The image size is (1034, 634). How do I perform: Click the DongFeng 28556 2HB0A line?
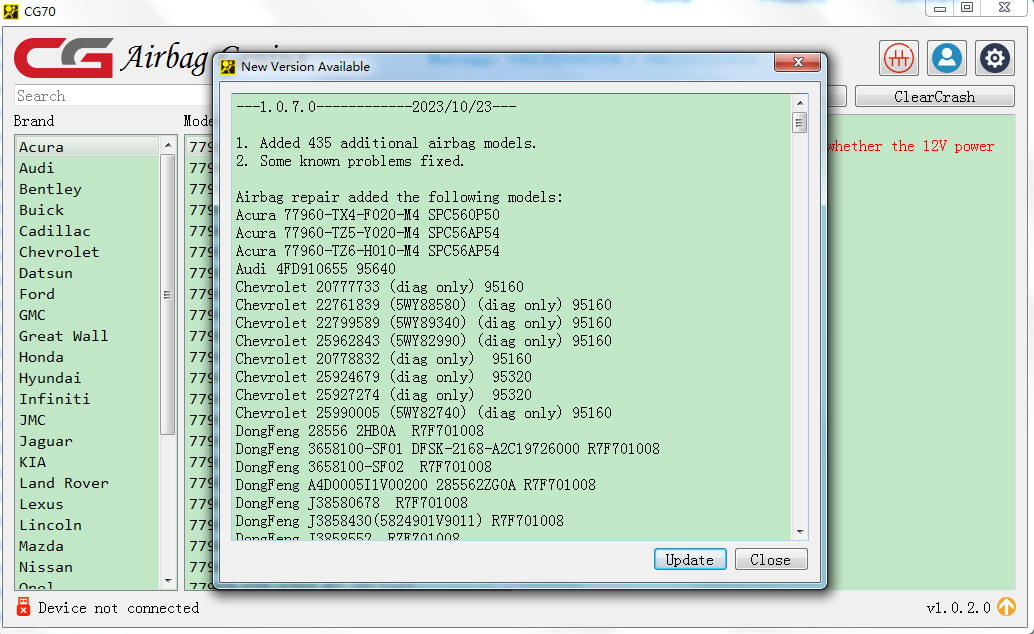[359, 431]
